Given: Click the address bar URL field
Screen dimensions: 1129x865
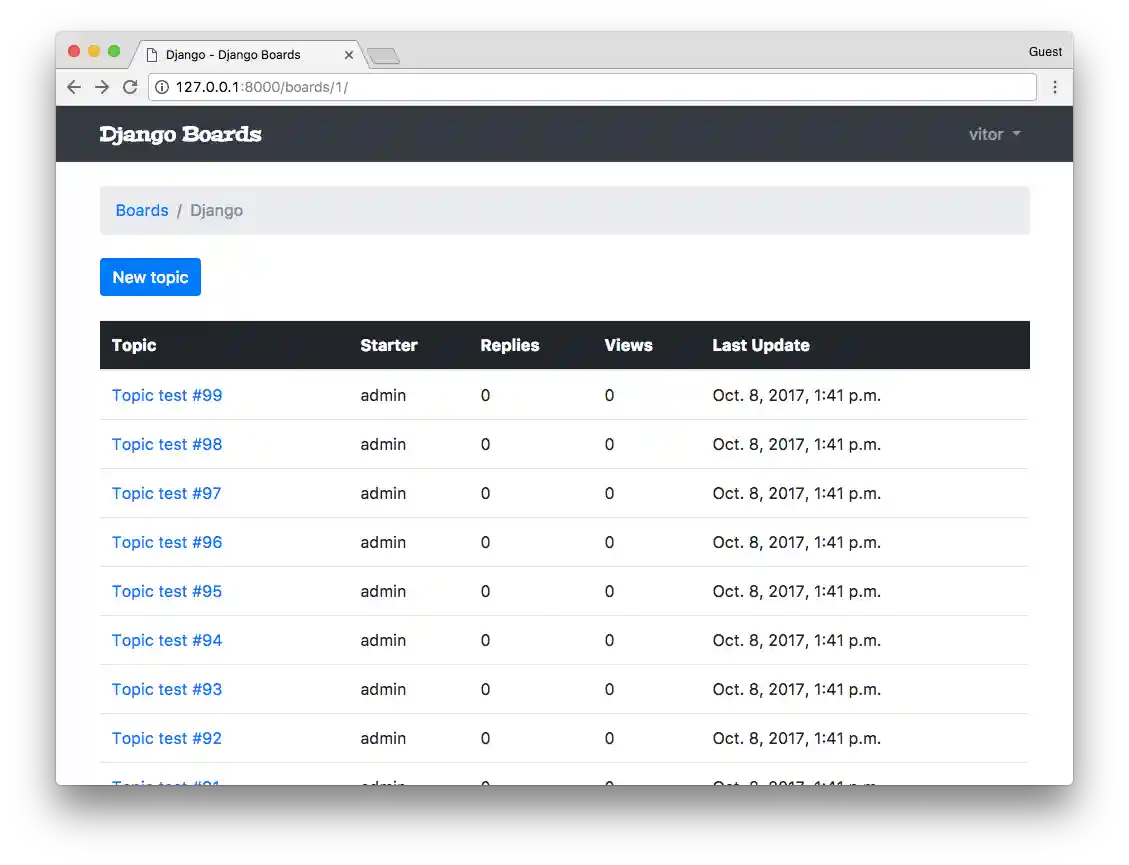Looking at the screenshot, I should point(600,87).
